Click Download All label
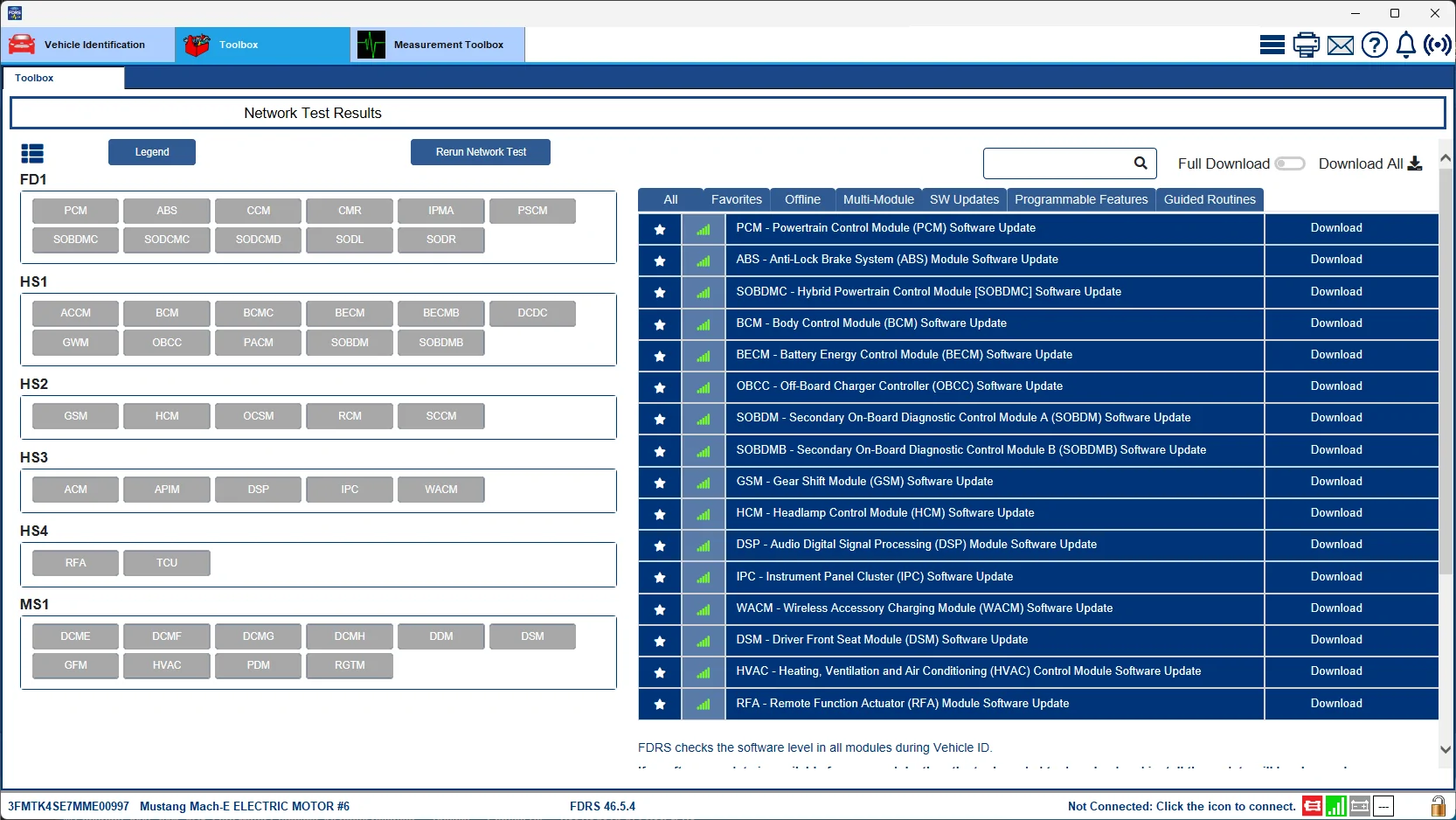The height and width of the screenshot is (820, 1456). pyautogui.click(x=1361, y=163)
